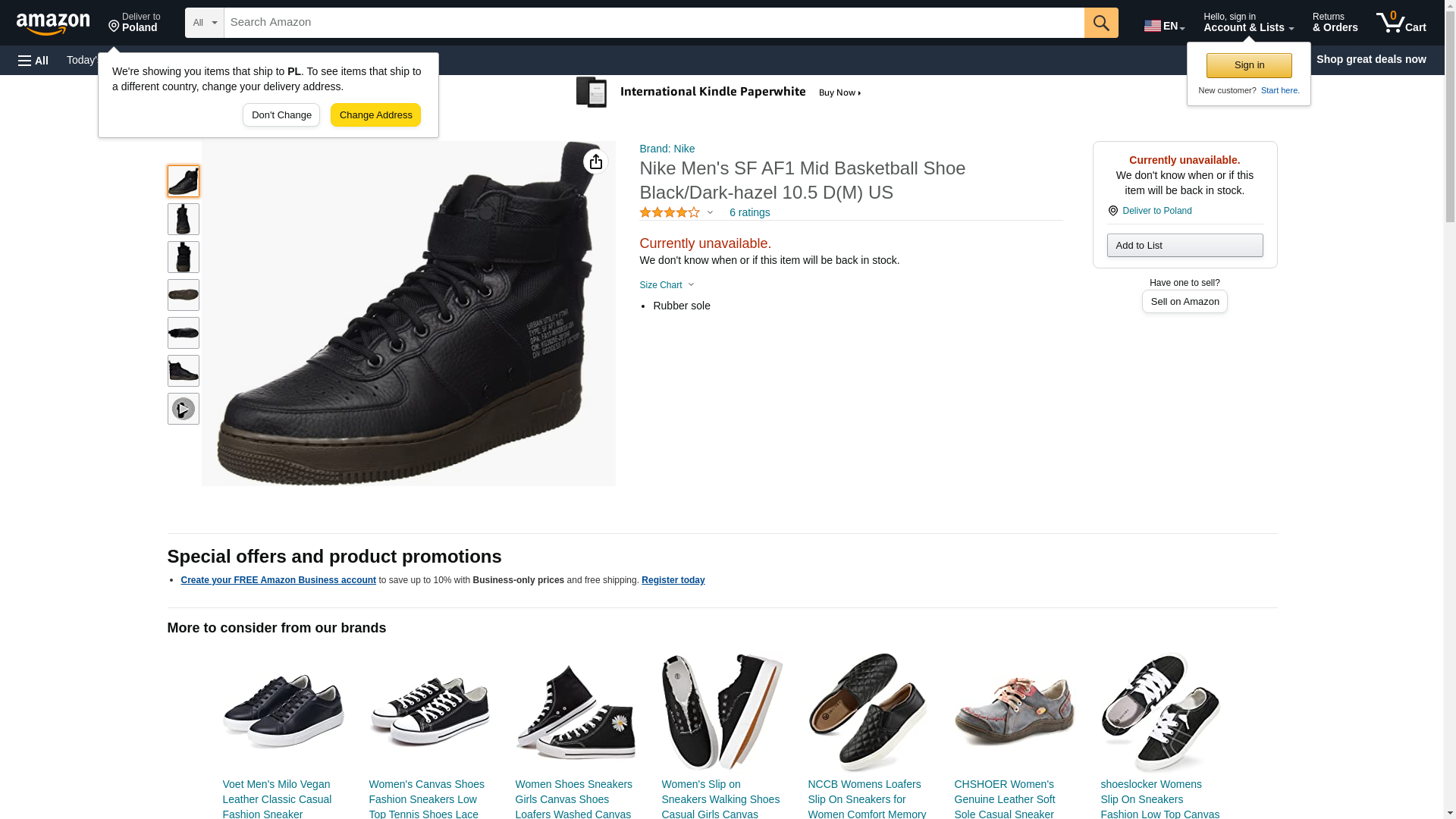
Task: Click the share icon on product image
Action: click(596, 162)
